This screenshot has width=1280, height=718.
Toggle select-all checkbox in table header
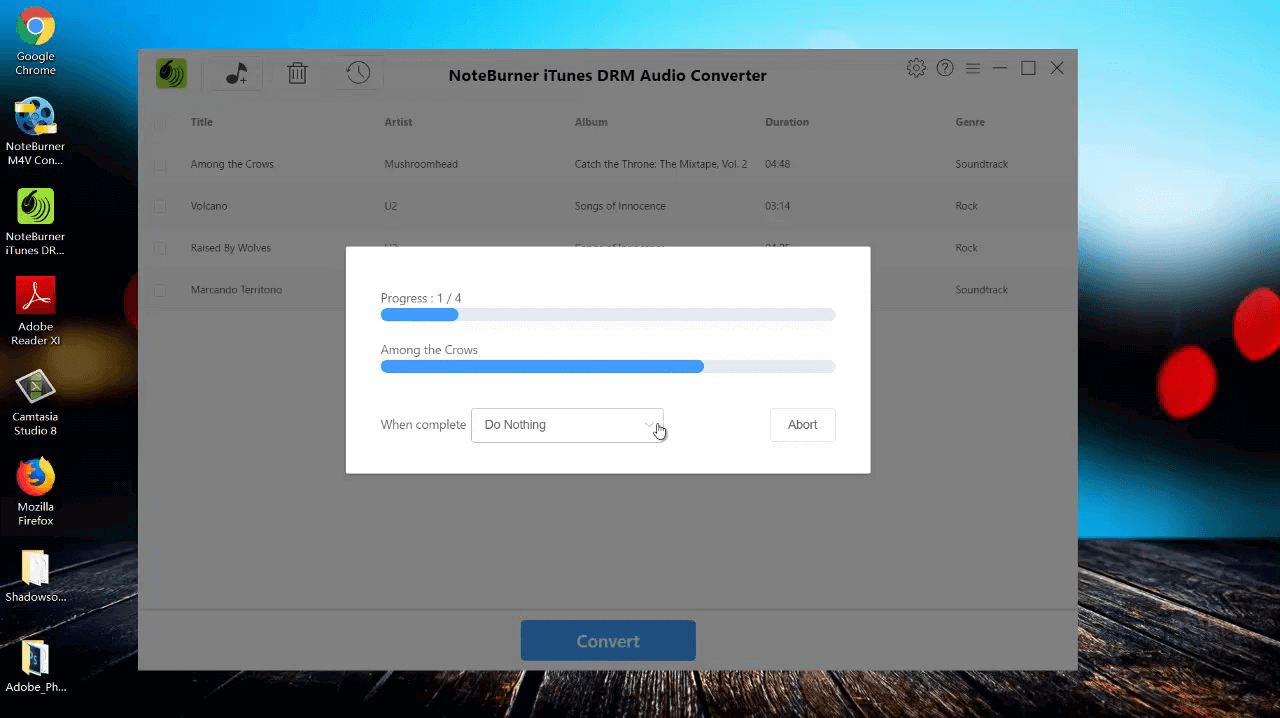point(160,122)
